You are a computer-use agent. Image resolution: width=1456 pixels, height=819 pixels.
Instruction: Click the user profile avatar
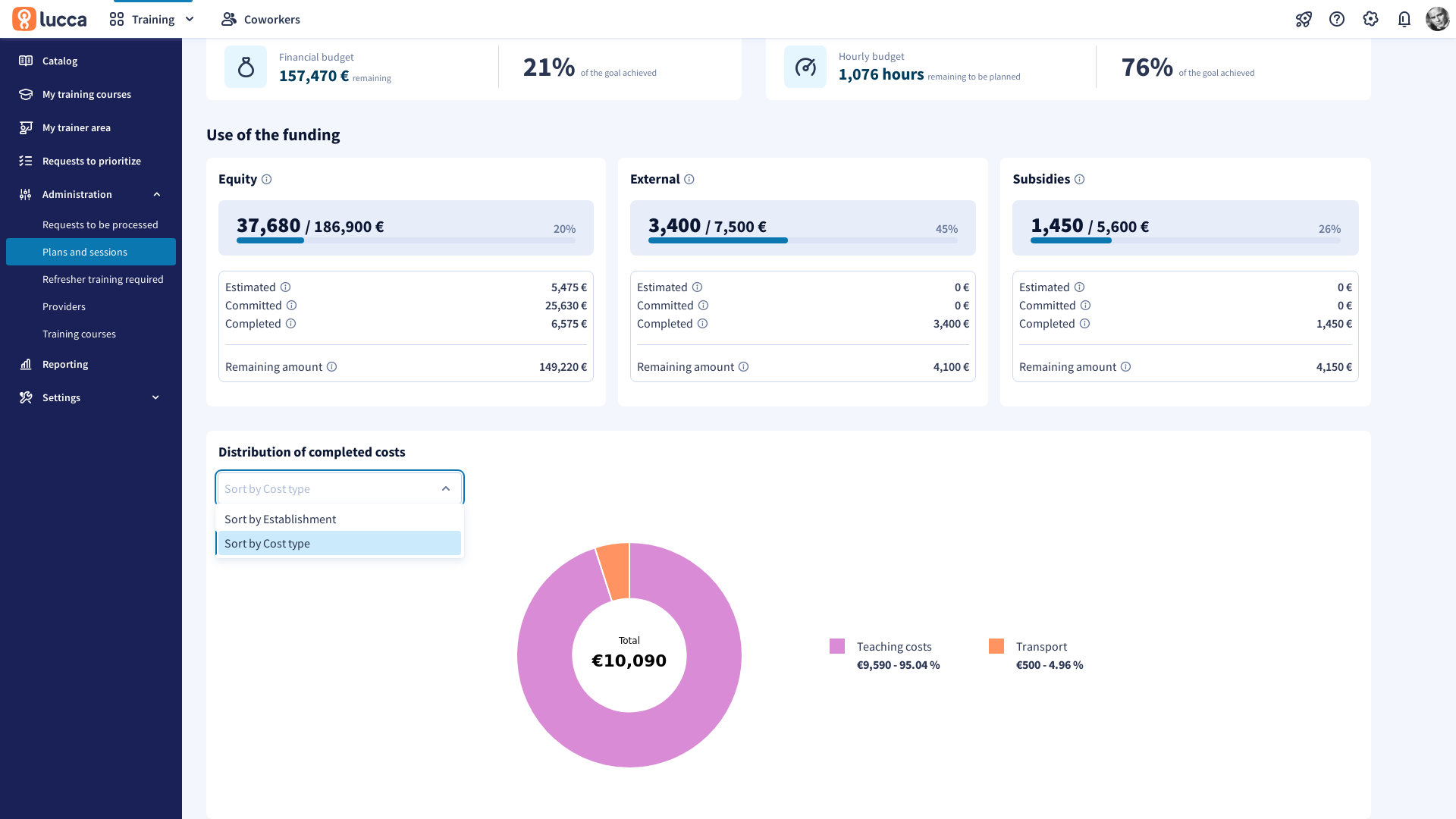pyautogui.click(x=1437, y=19)
